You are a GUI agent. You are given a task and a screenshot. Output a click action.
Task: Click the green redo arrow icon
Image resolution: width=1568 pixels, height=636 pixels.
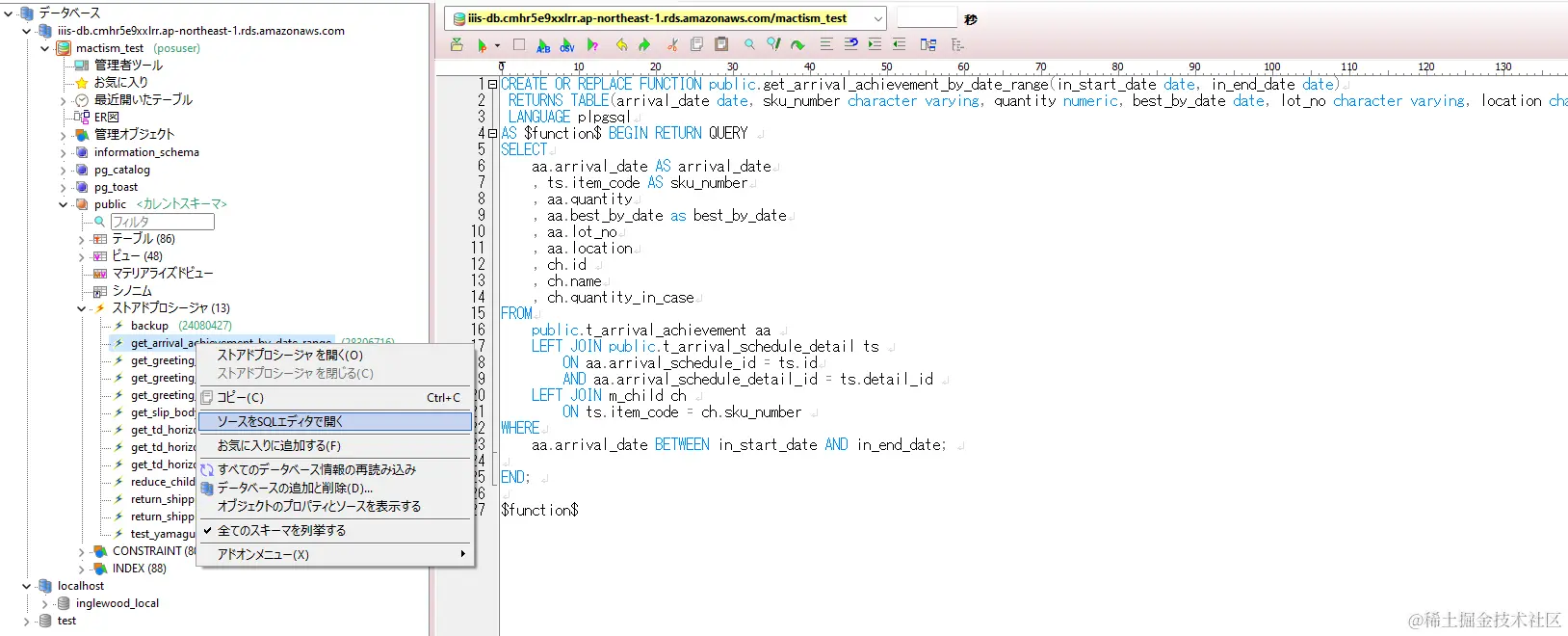[x=644, y=44]
